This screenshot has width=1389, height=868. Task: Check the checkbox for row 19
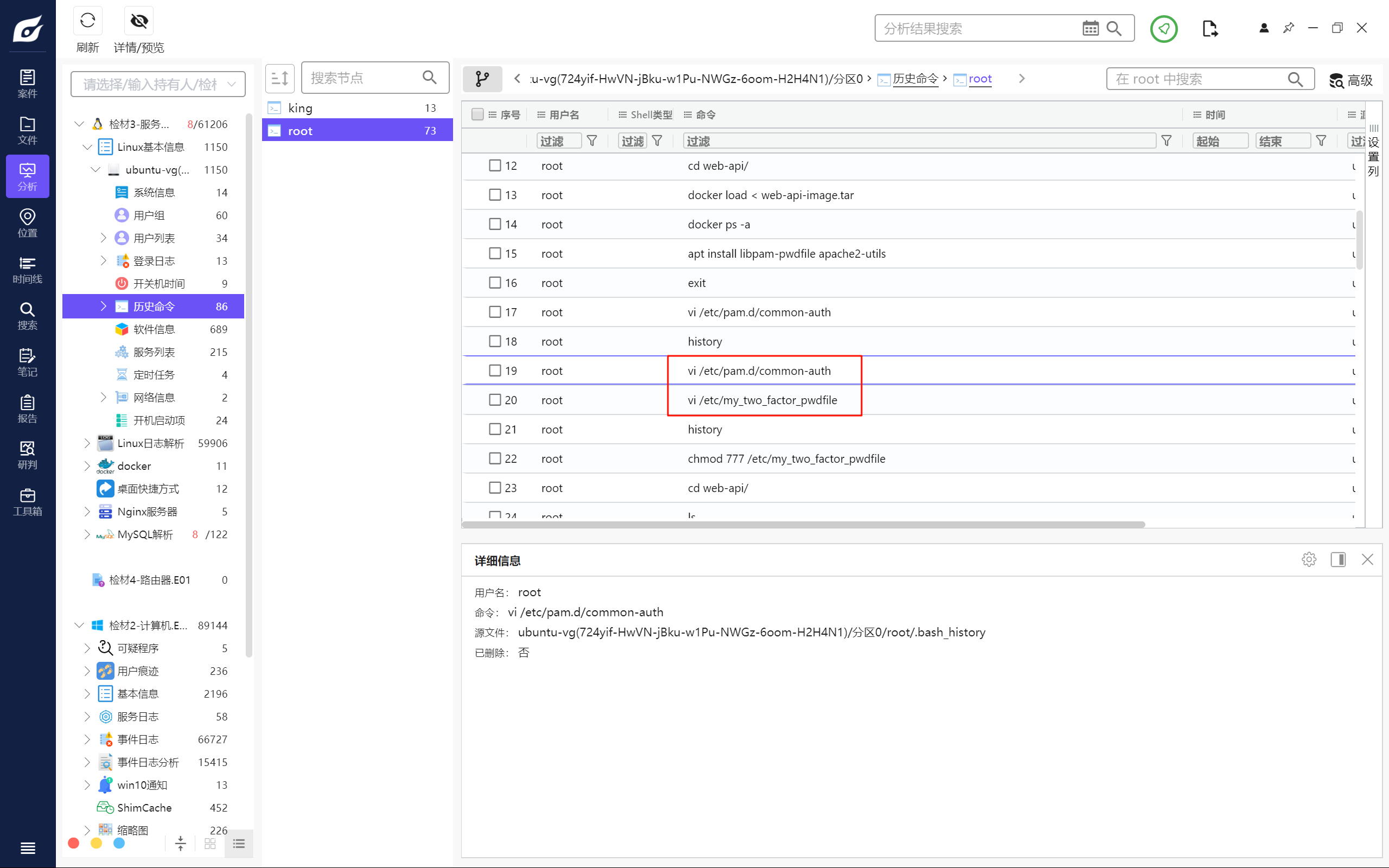[495, 371]
